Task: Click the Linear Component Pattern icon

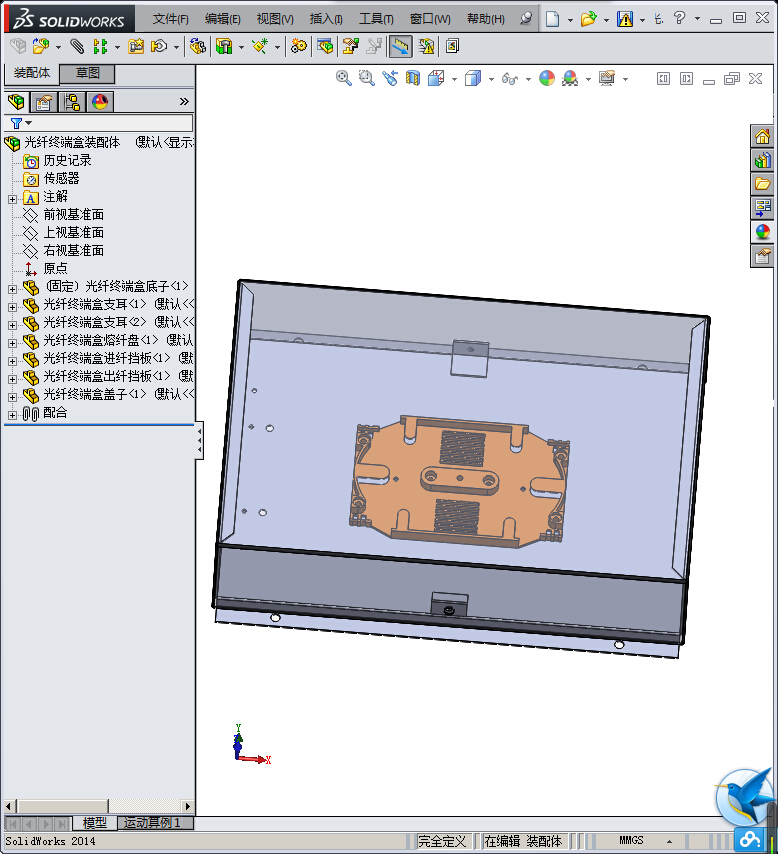Action: (x=100, y=46)
